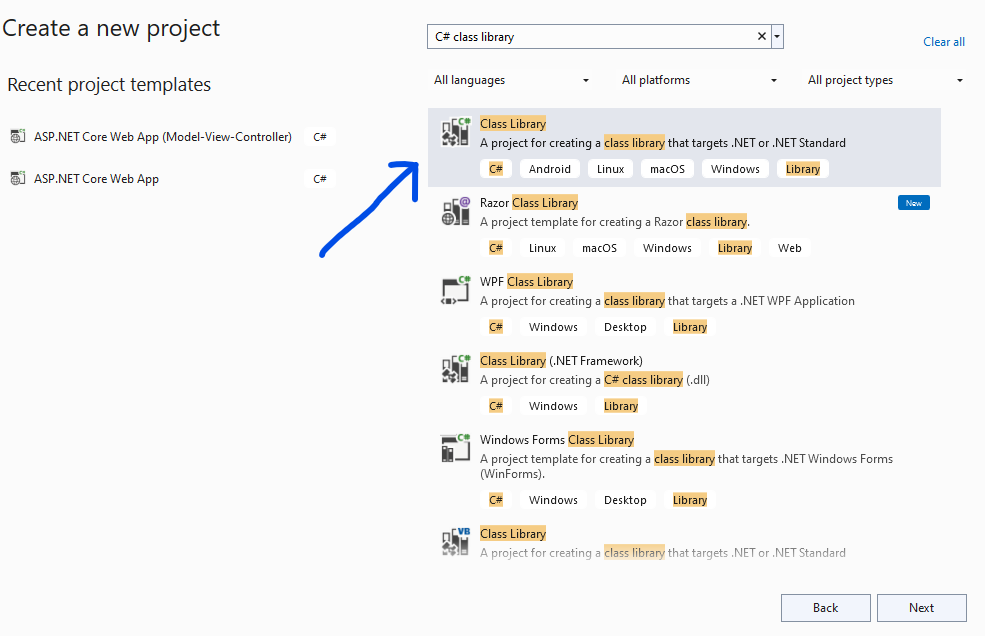Select the Class Library (.NET Framework) icon
985x636 pixels.
click(456, 369)
